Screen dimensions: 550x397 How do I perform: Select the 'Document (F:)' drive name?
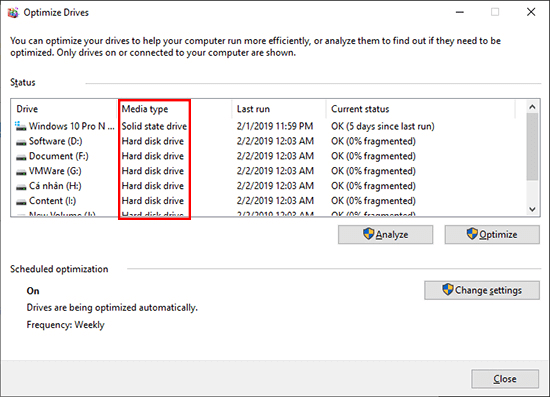(59, 156)
